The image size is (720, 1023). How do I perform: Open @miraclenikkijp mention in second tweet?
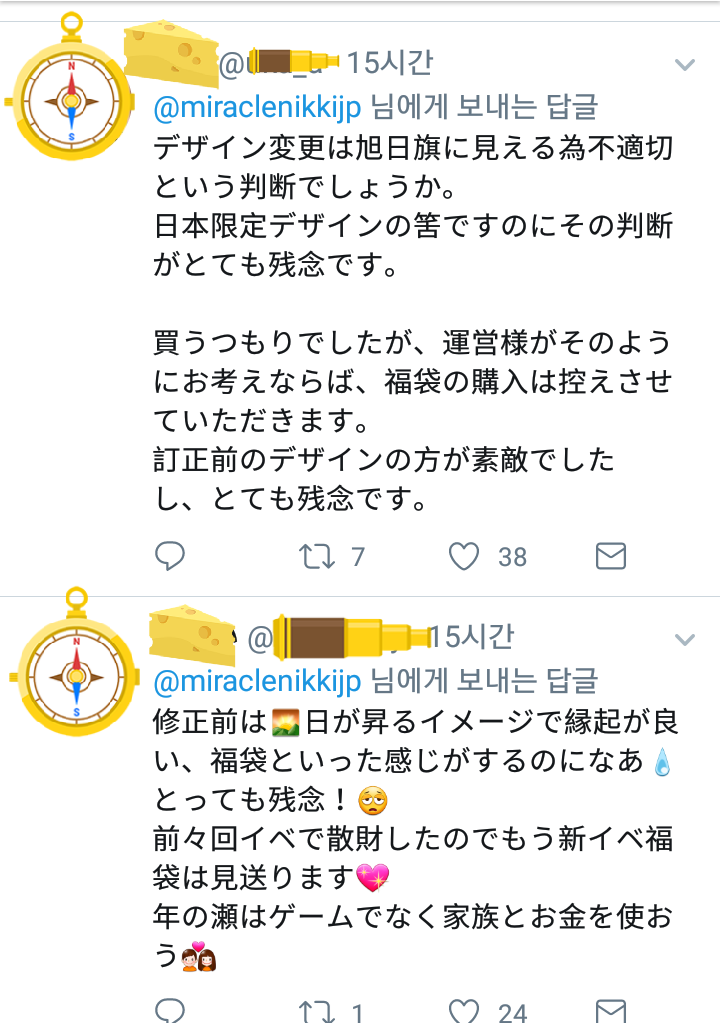pyautogui.click(x=257, y=681)
